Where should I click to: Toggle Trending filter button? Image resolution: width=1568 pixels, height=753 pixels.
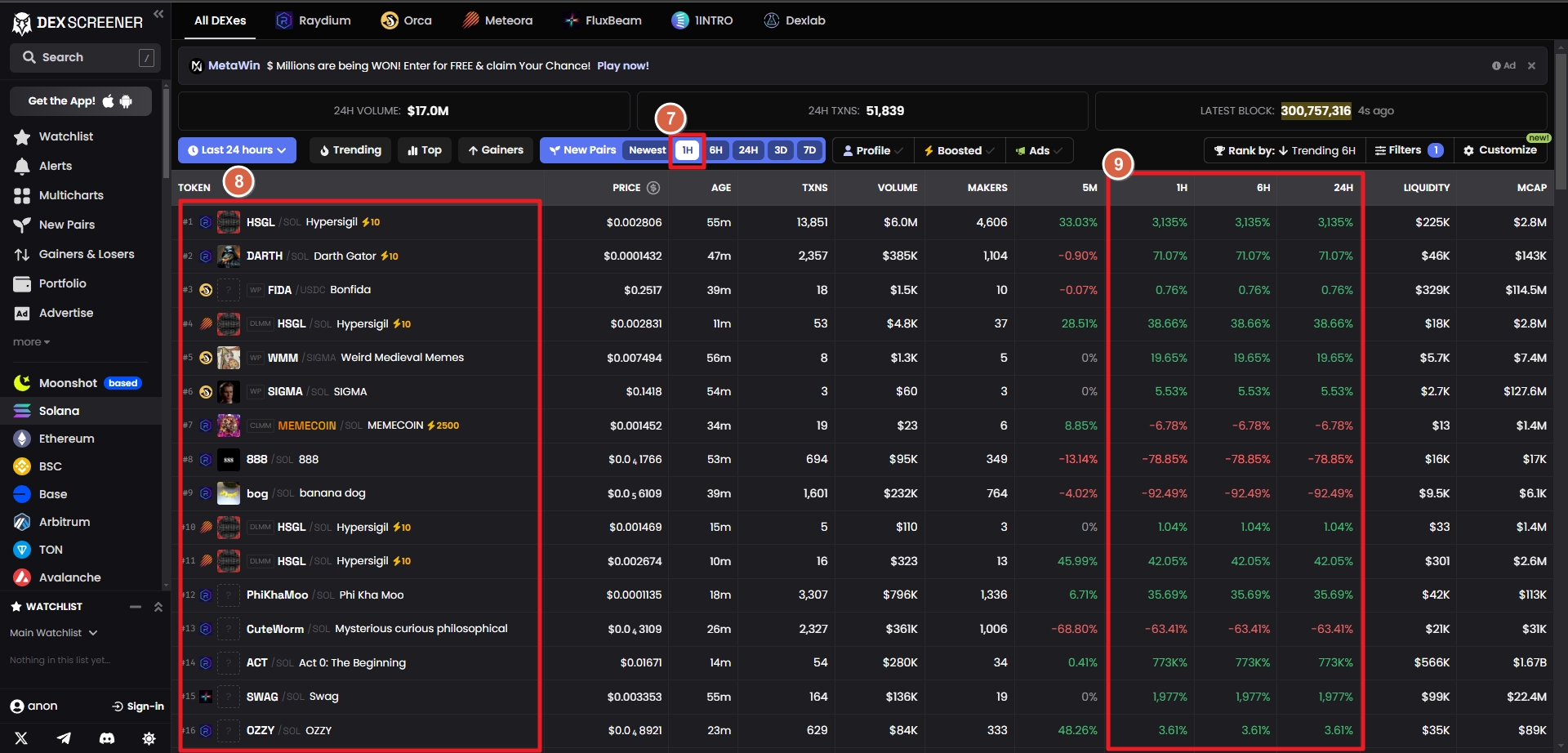[350, 150]
